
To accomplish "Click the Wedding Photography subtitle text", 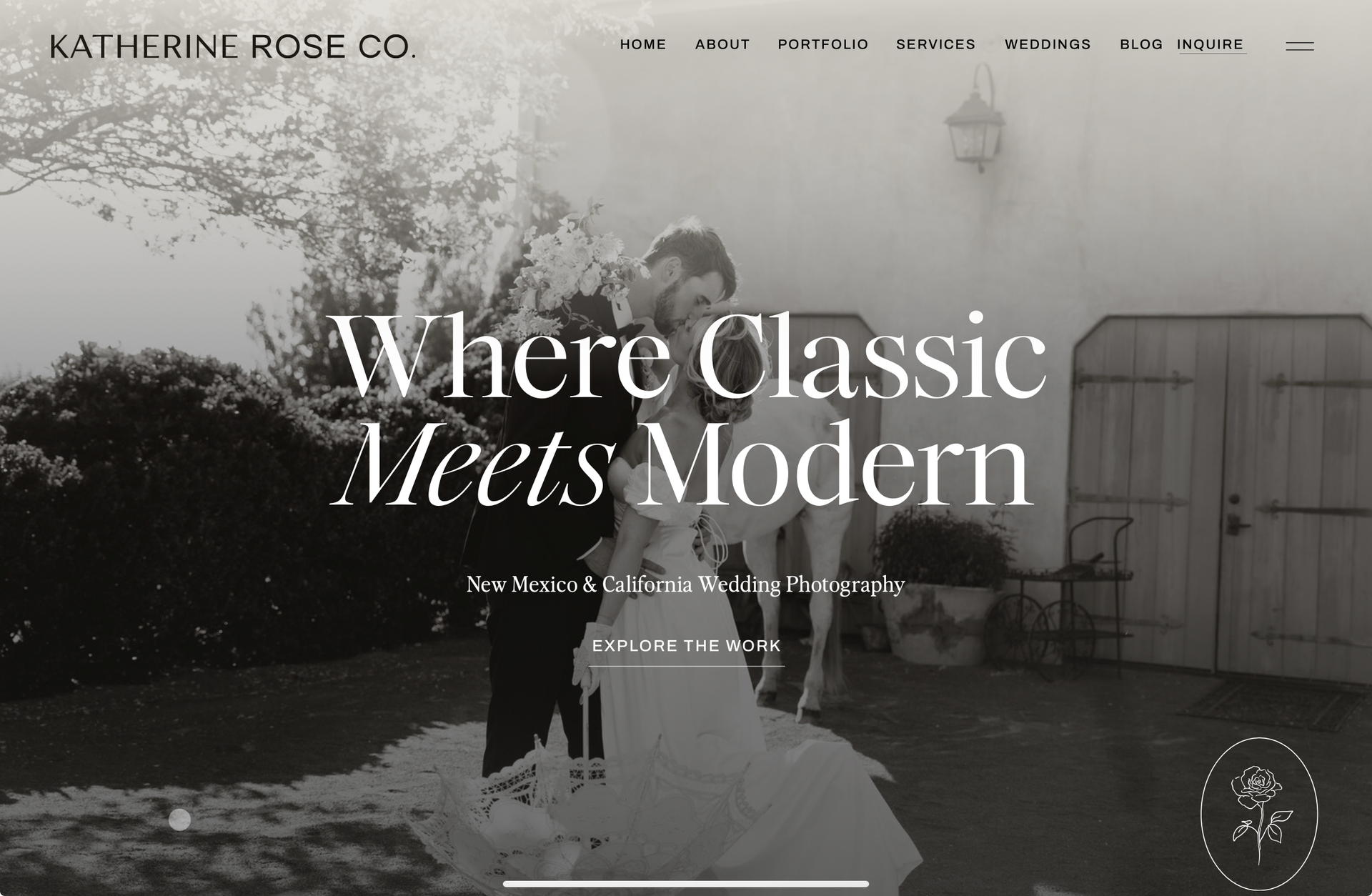I will [686, 584].
